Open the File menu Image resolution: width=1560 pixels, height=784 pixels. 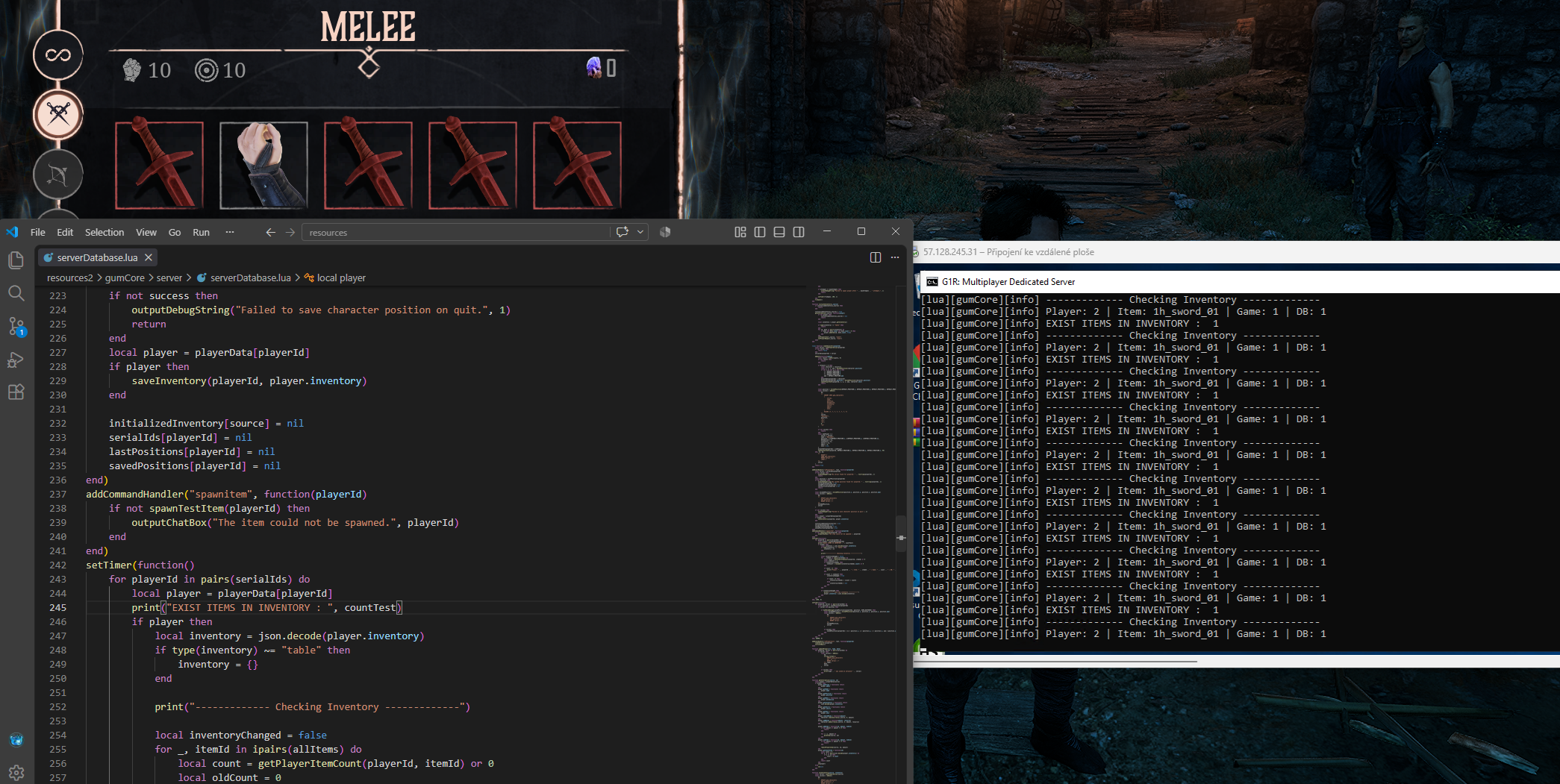click(x=38, y=232)
